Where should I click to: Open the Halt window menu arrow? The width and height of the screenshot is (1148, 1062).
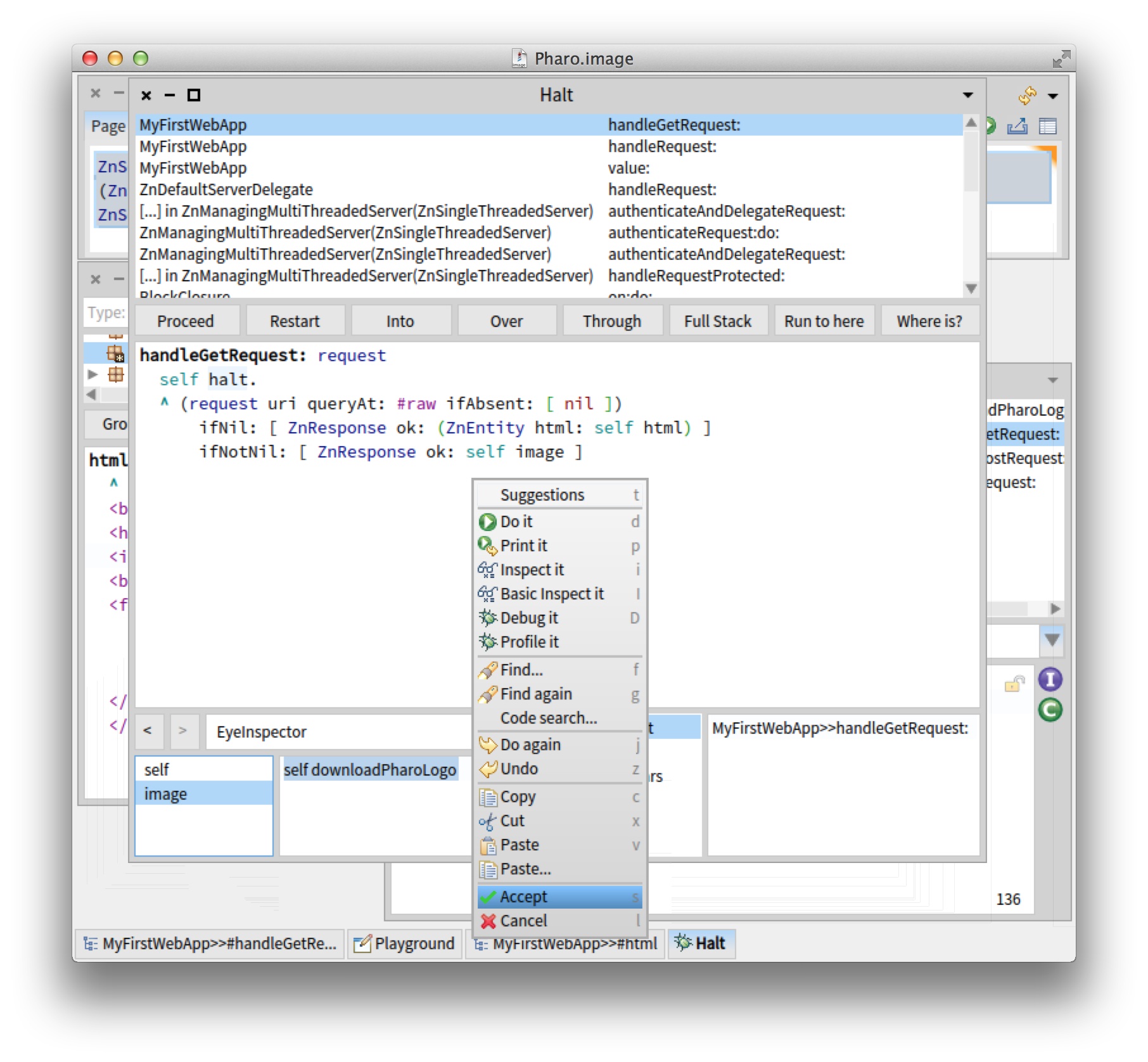point(967,95)
